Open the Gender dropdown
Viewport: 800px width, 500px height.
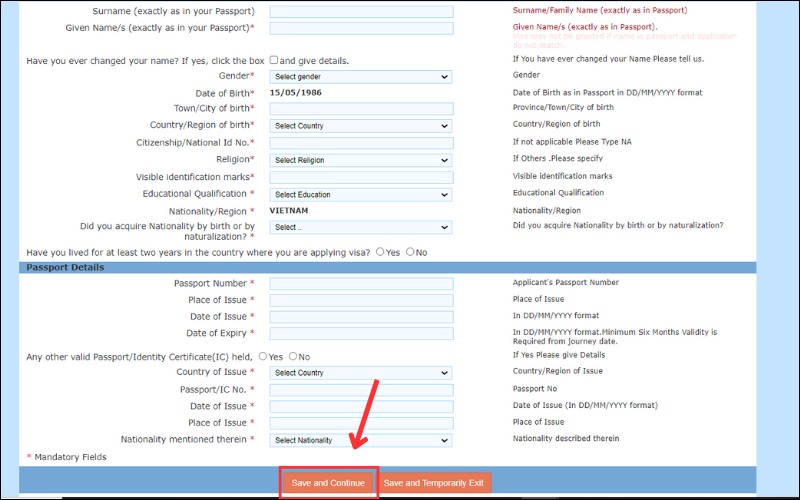click(360, 77)
